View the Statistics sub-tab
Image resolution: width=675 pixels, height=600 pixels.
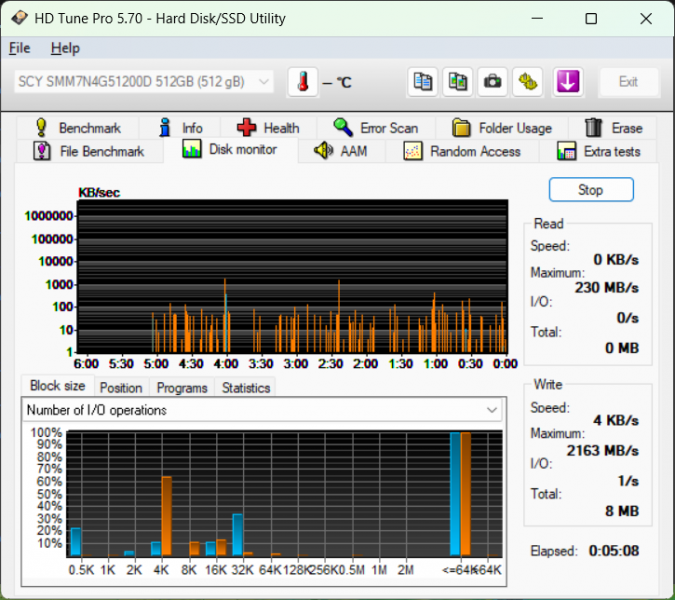[x=246, y=388]
